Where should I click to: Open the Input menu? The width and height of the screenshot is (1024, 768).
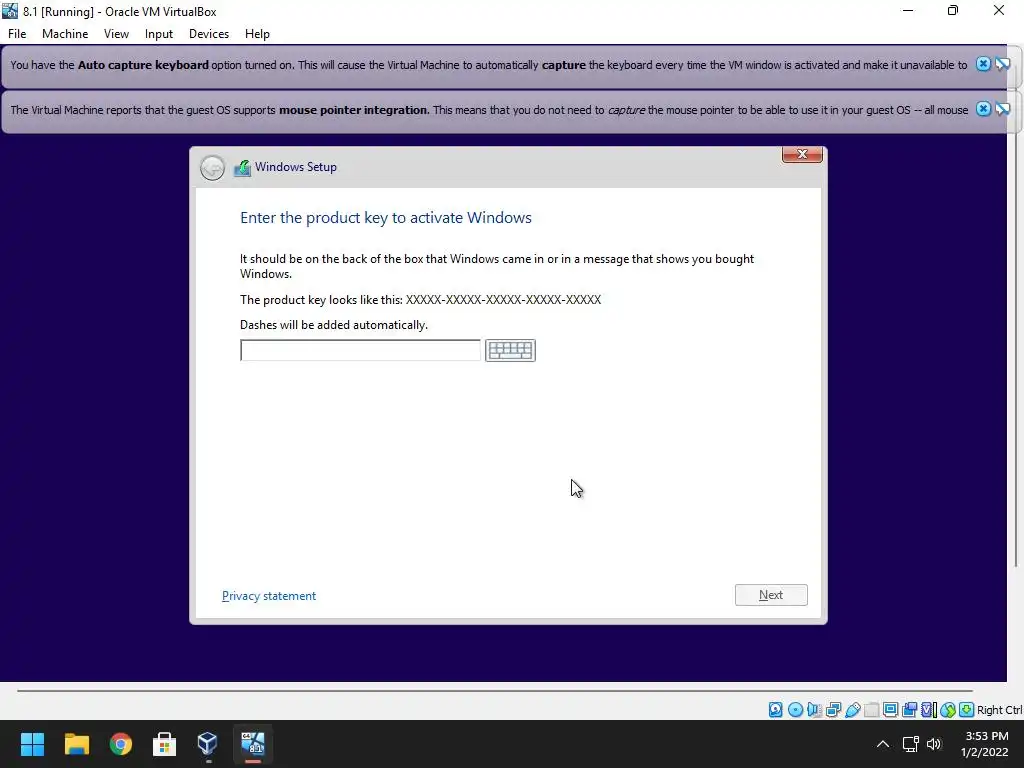pos(159,34)
